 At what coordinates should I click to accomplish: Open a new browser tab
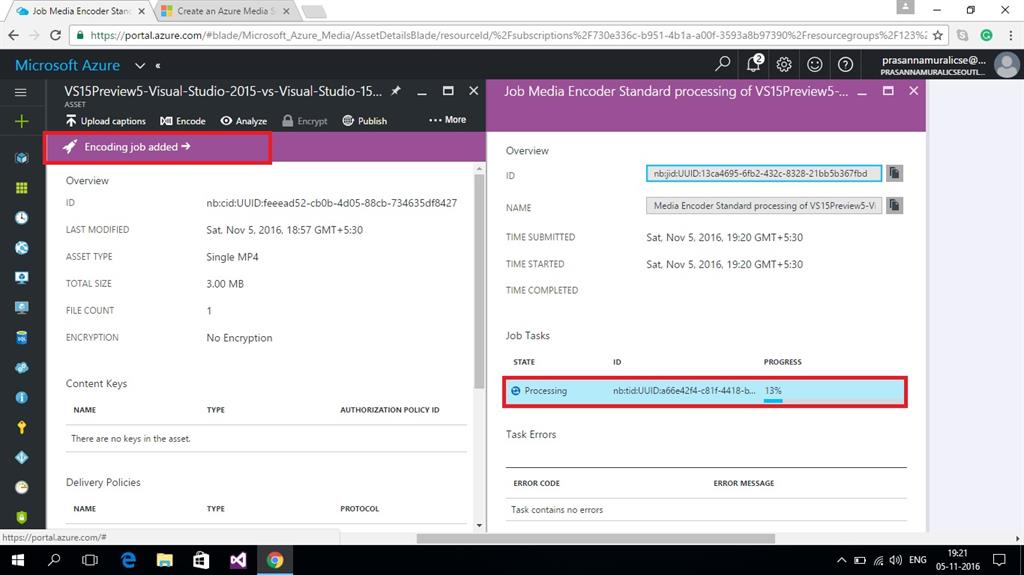click(x=314, y=11)
